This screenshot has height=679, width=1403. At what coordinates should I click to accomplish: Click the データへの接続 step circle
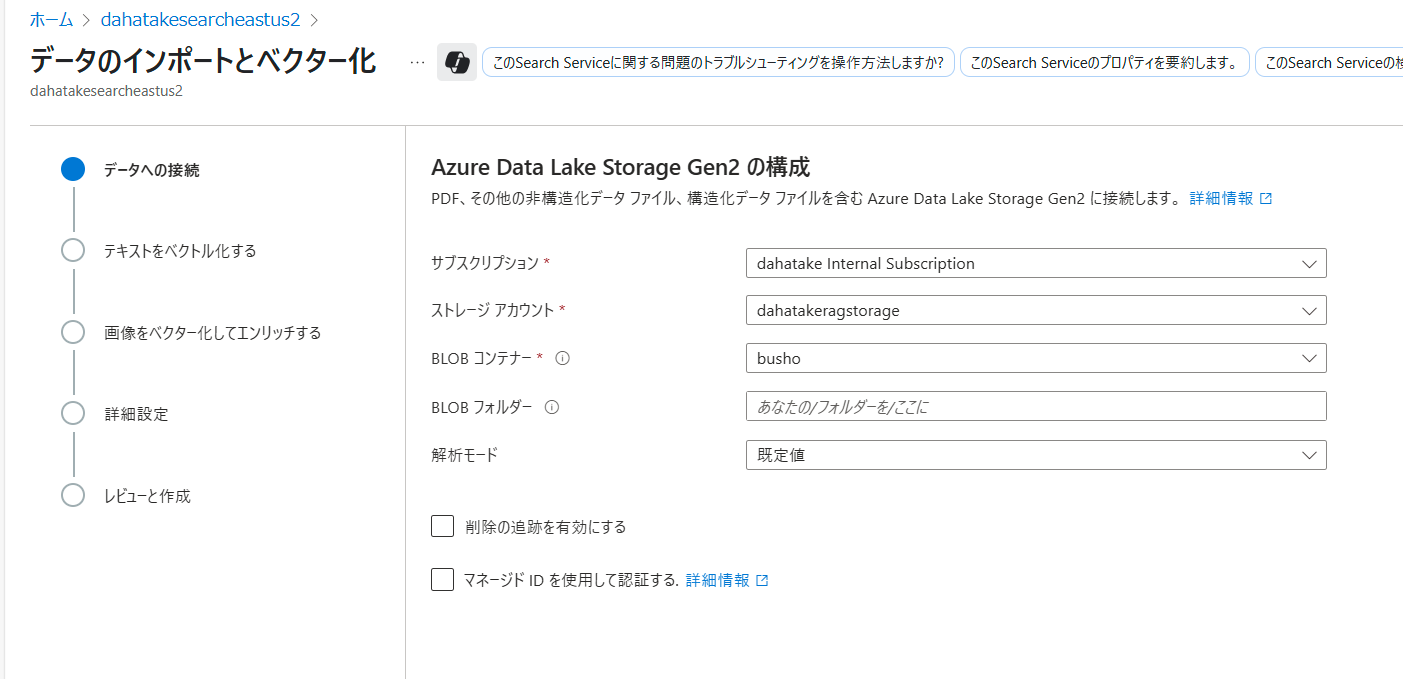(73, 169)
